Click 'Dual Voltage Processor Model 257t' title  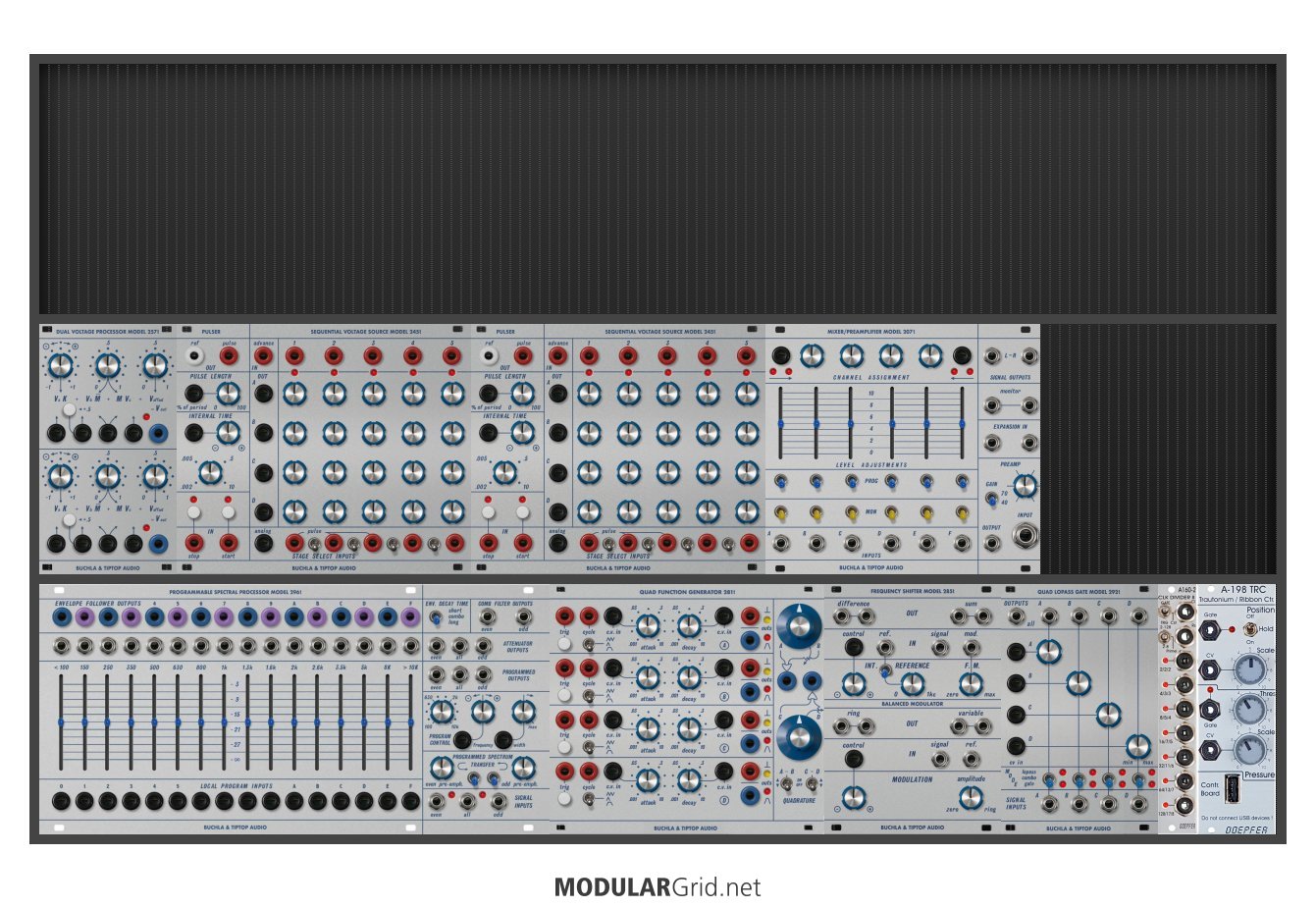pyautogui.click(x=108, y=332)
